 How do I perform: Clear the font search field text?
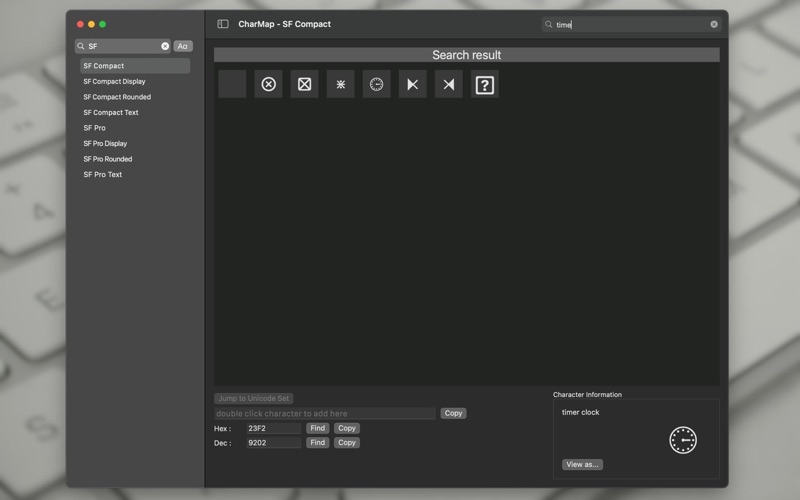[165, 46]
